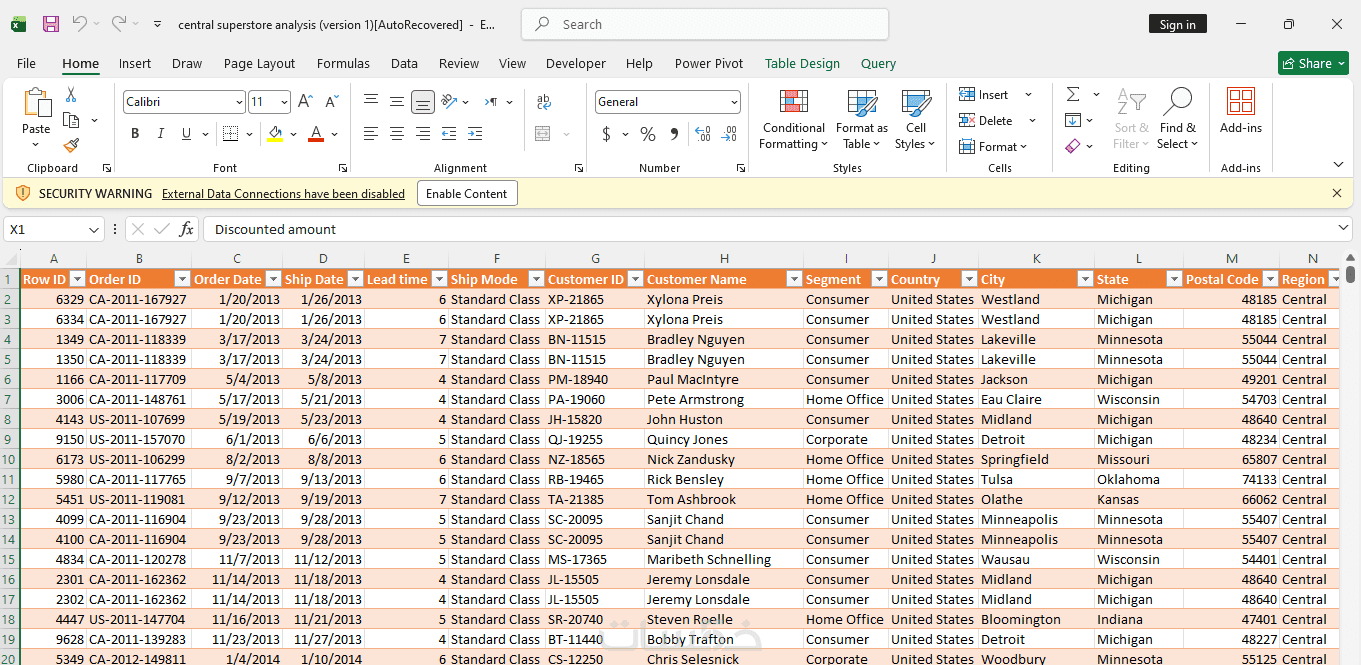Click the Format Painter brush icon
Image resolution: width=1361 pixels, height=665 pixels.
[71, 145]
